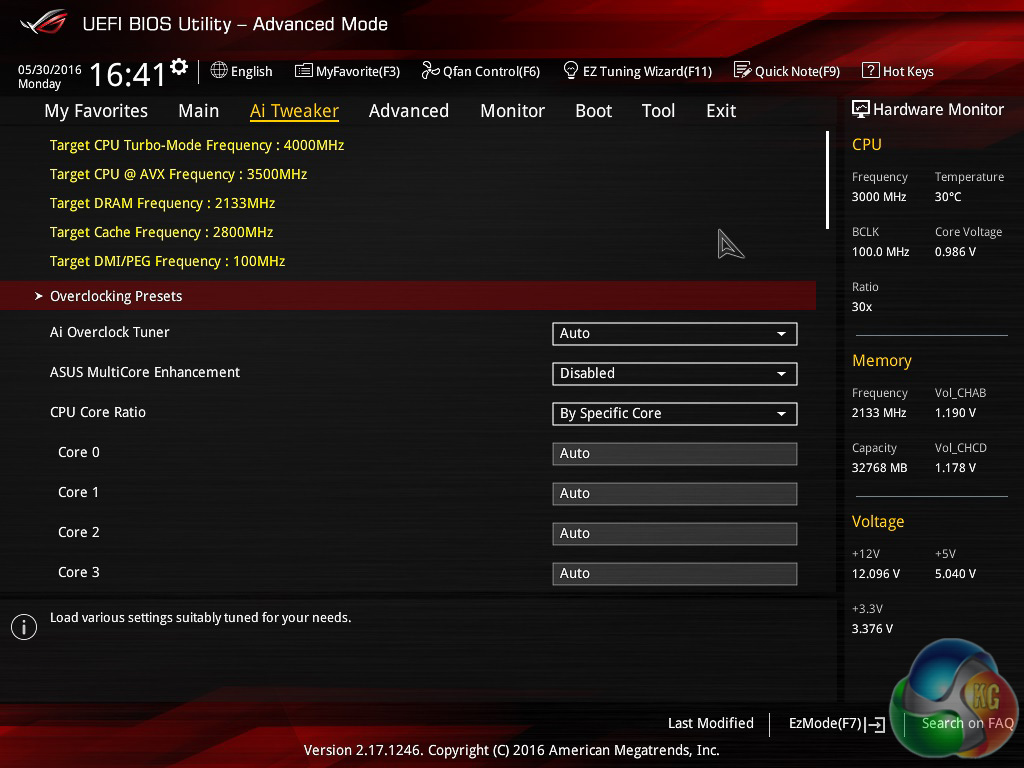The image size is (1024, 768).
Task: Click the Vol_CHCD 1.178 V value
Action: (955, 468)
